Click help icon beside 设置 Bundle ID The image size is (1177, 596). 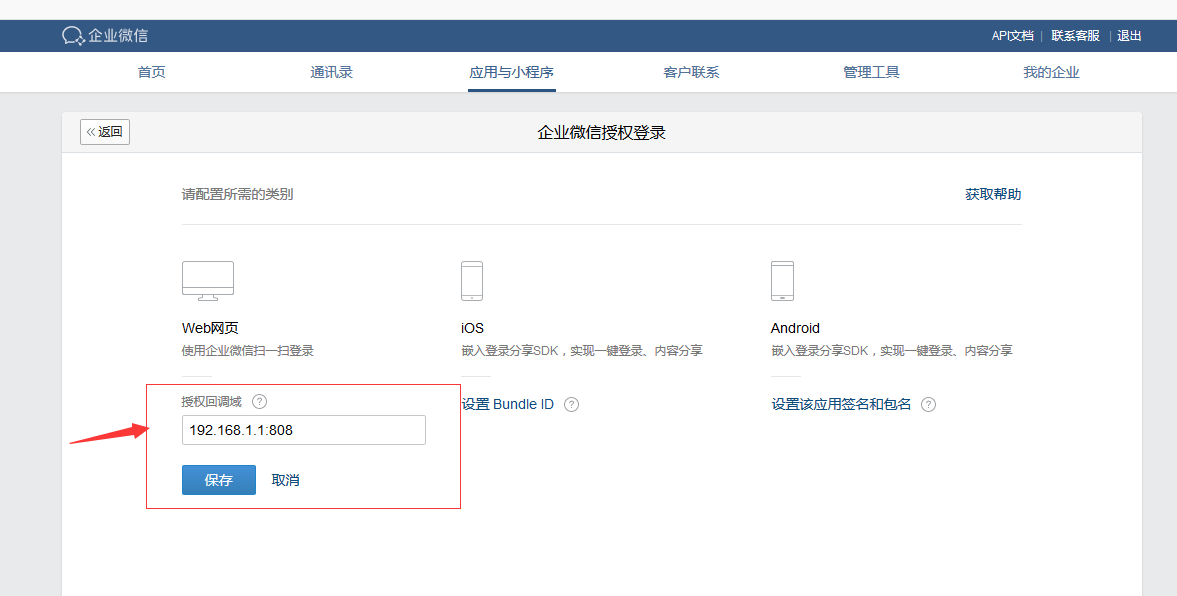pos(572,405)
